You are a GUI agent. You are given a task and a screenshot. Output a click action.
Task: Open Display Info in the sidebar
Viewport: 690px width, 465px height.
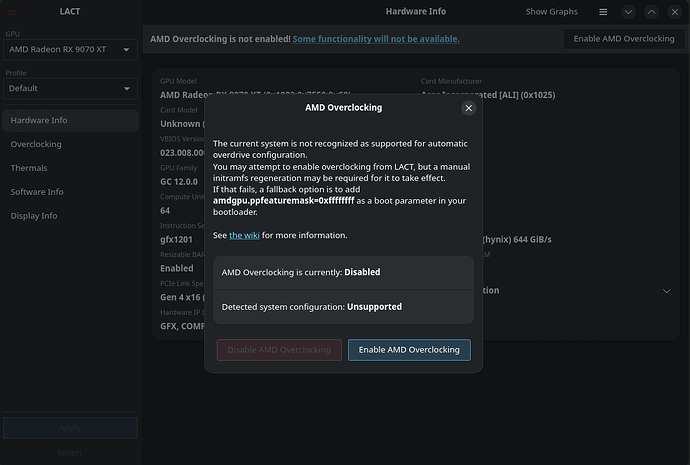coord(70,216)
